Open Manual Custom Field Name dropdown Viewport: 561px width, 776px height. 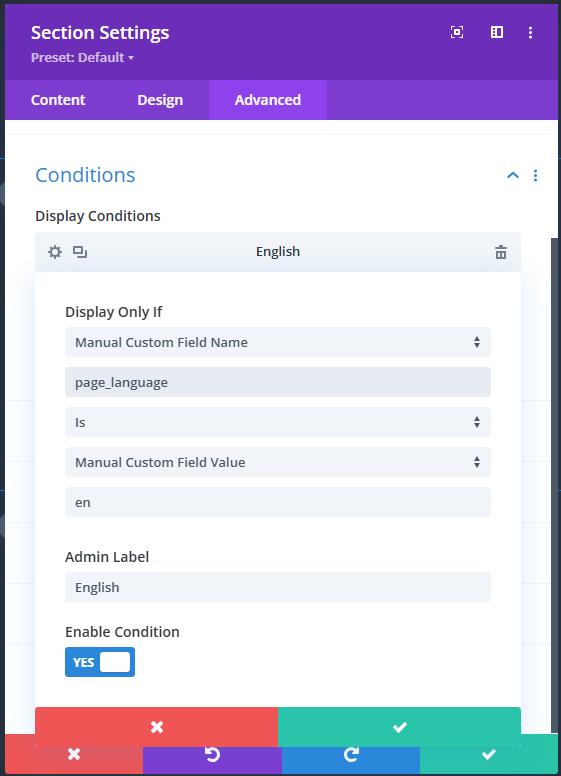pyautogui.click(x=278, y=342)
